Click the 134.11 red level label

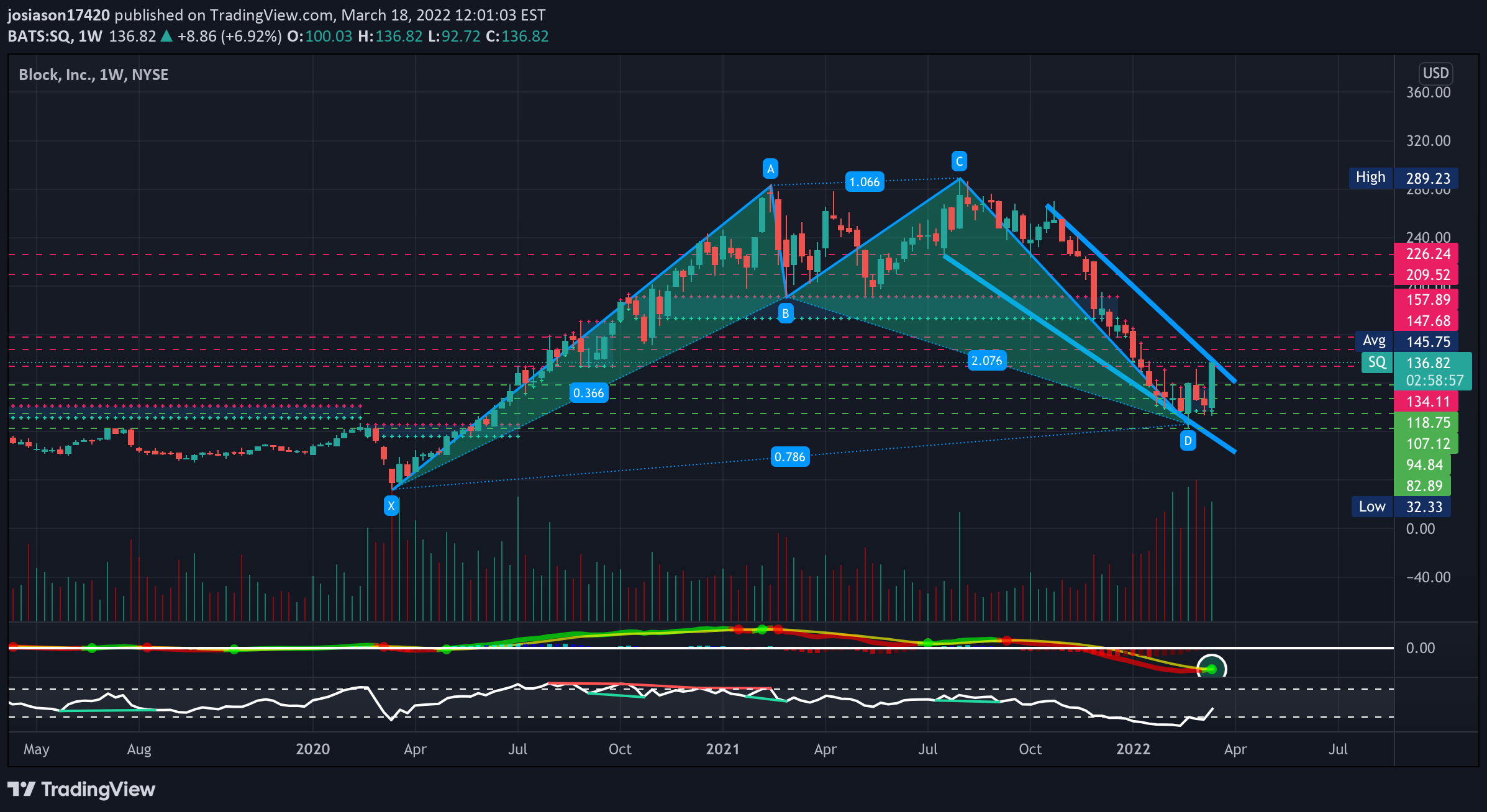click(x=1426, y=402)
